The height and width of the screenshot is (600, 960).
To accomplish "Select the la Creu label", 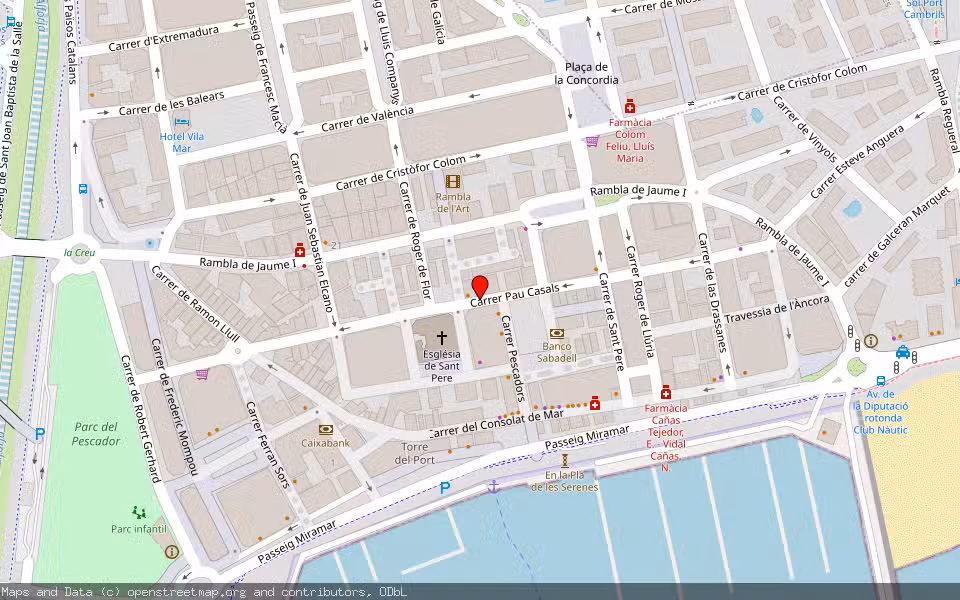I will point(80,253).
